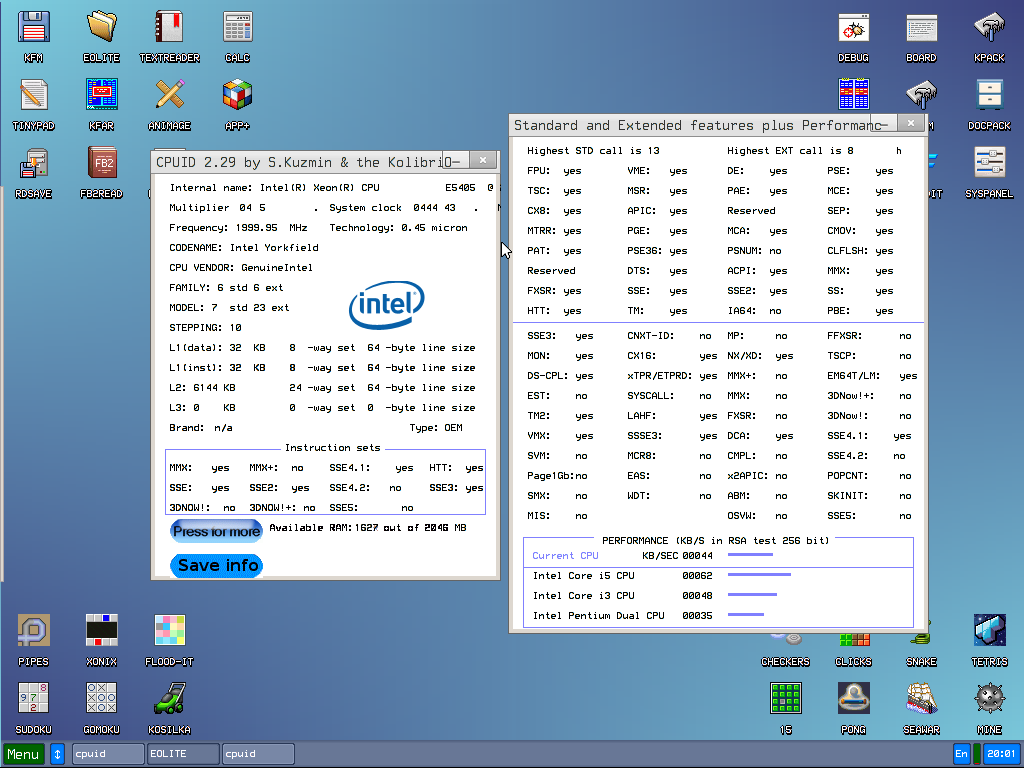This screenshot has width=1024, height=768.
Task: Click the 'Press for more' button
Action: point(216,531)
